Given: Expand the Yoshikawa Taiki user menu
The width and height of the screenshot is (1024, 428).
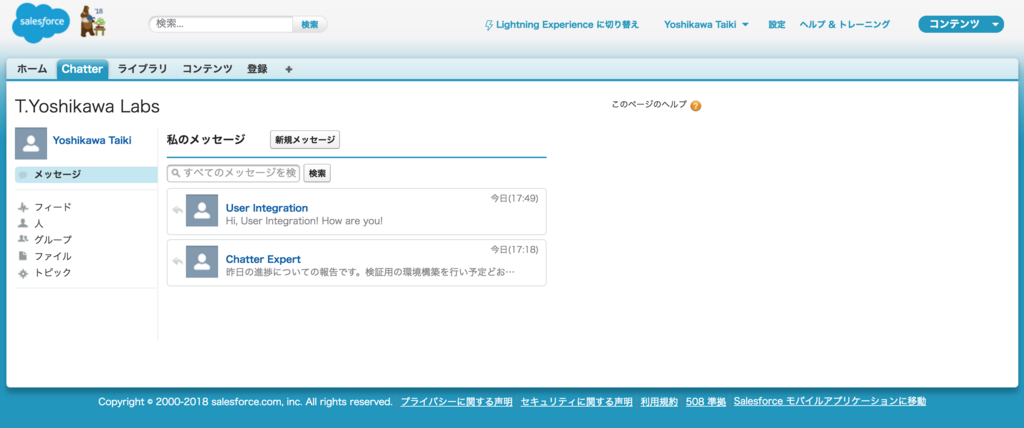Looking at the screenshot, I should pos(706,25).
